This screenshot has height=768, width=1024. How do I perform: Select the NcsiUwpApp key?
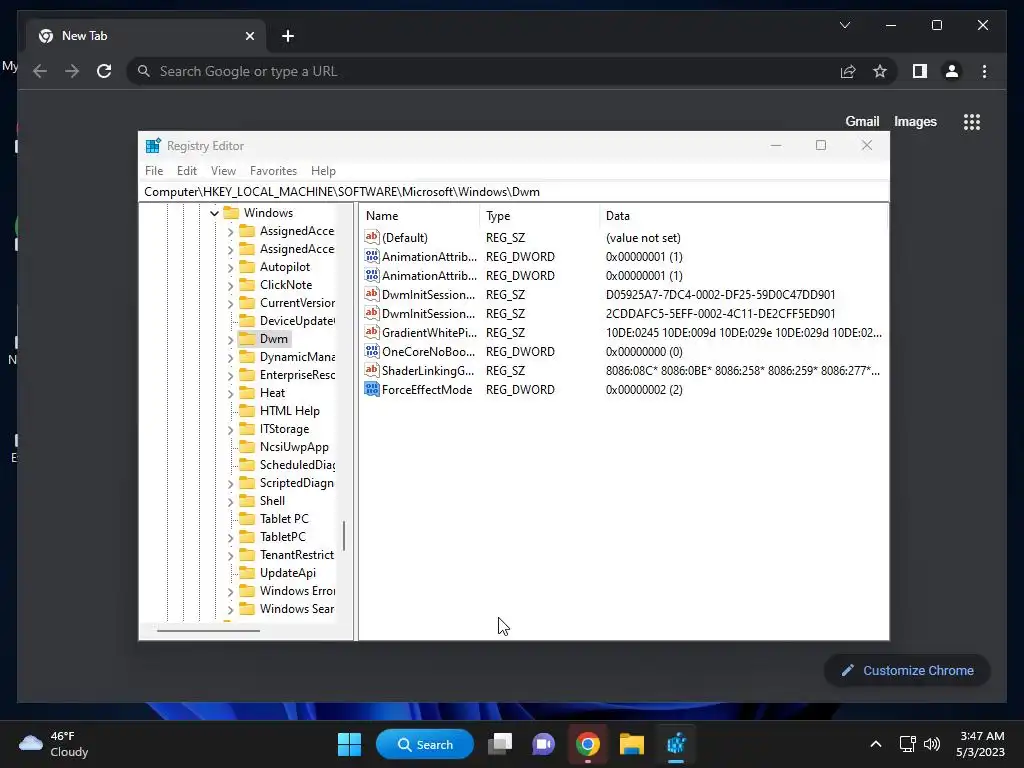click(x=294, y=447)
